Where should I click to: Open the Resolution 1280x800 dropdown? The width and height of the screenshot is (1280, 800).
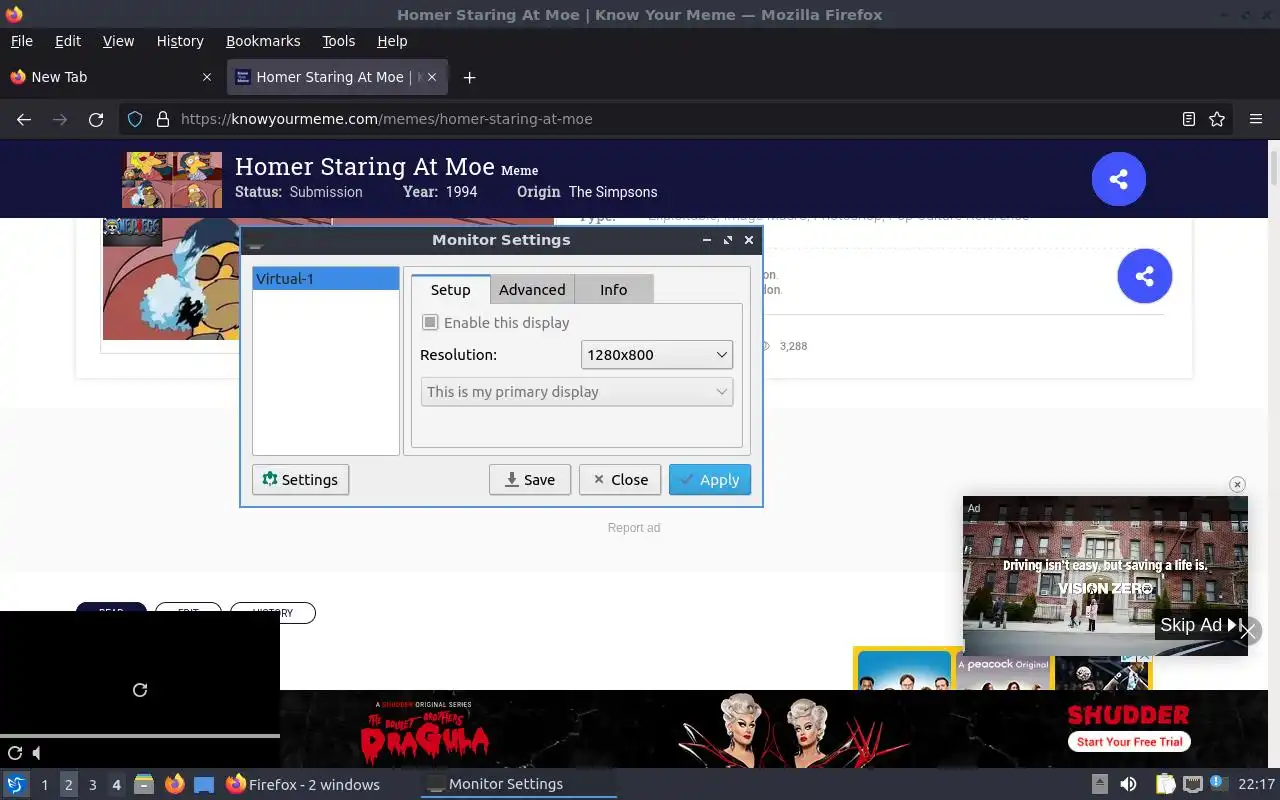click(657, 355)
